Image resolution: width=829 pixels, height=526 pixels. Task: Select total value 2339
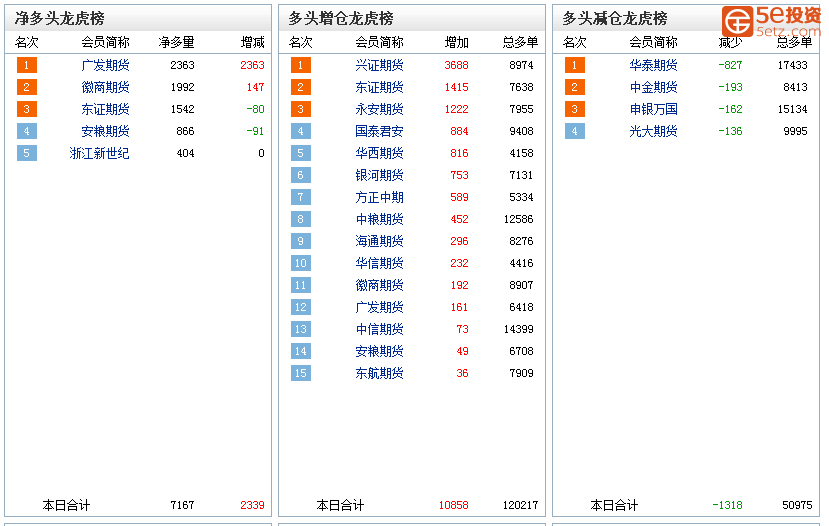252,505
